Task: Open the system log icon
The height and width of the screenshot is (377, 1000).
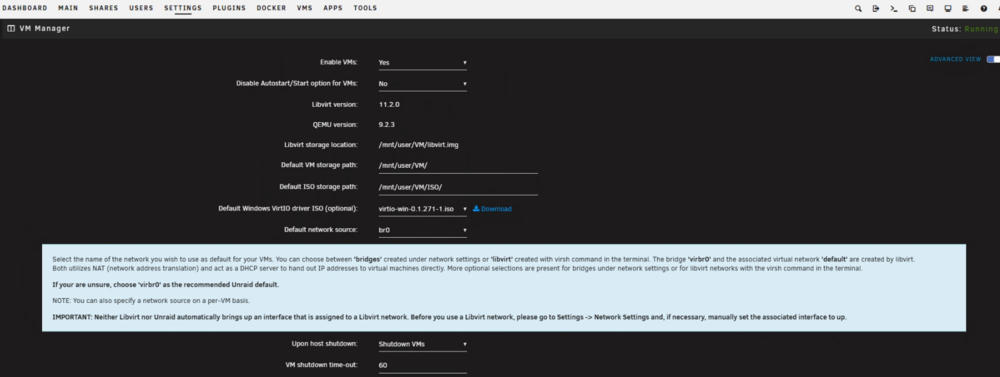Action: pyautogui.click(x=966, y=8)
